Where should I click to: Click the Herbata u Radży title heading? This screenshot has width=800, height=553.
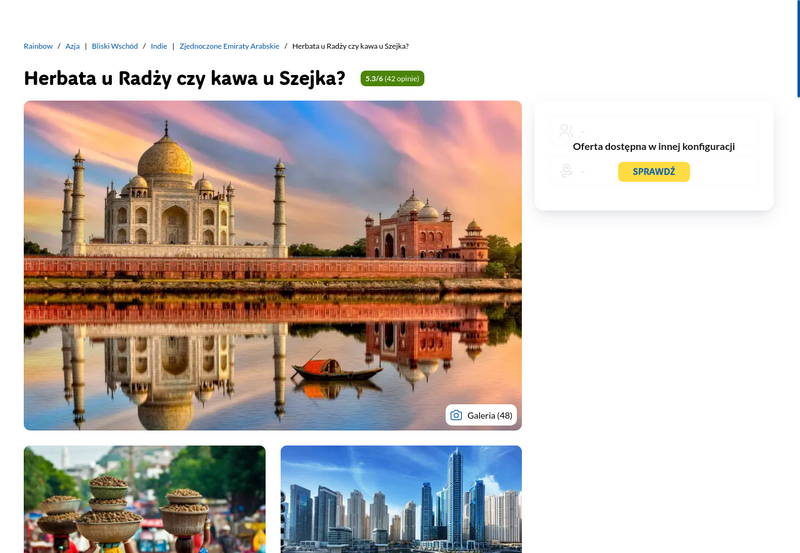tap(185, 79)
